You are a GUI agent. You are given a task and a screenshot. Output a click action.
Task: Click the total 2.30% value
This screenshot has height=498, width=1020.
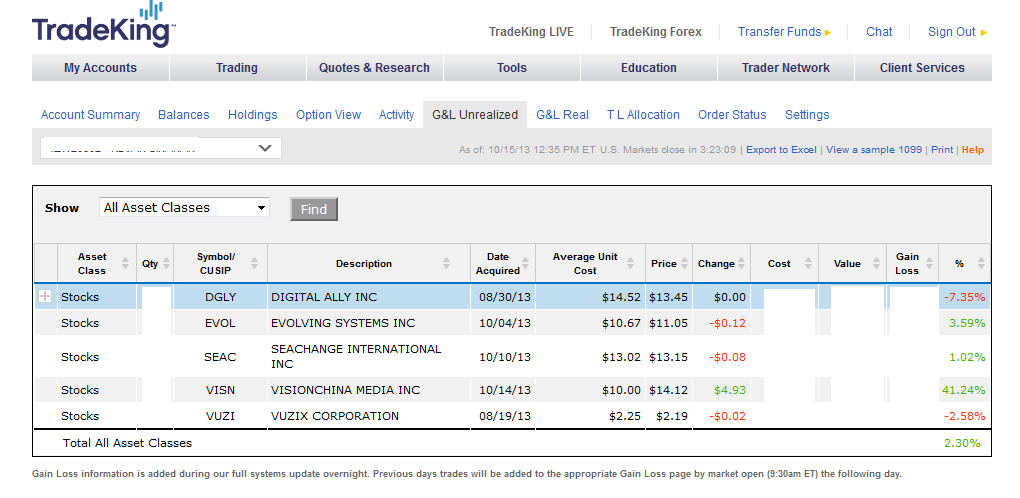click(x=962, y=443)
